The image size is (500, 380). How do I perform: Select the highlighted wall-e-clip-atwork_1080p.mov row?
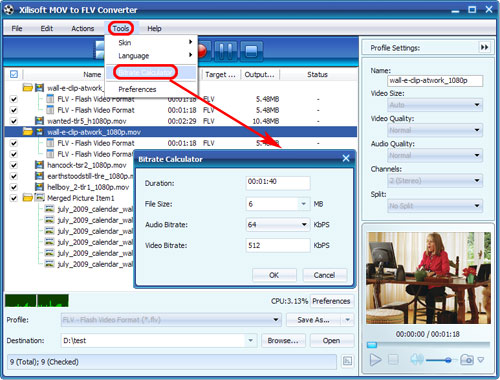click(180, 132)
